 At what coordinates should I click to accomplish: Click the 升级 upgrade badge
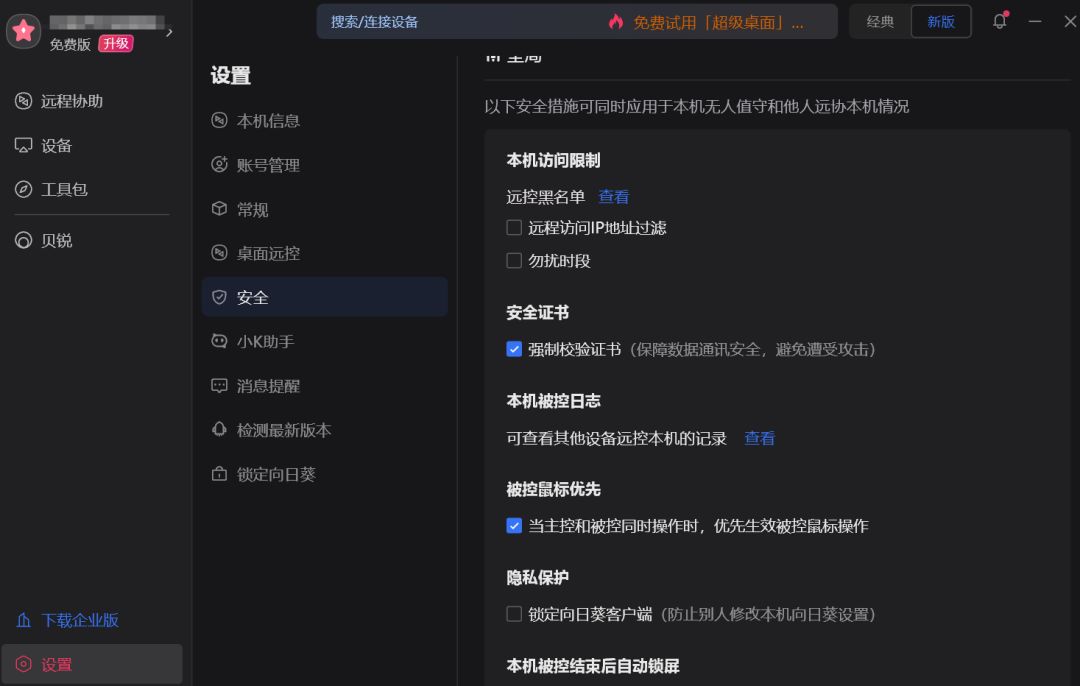116,43
